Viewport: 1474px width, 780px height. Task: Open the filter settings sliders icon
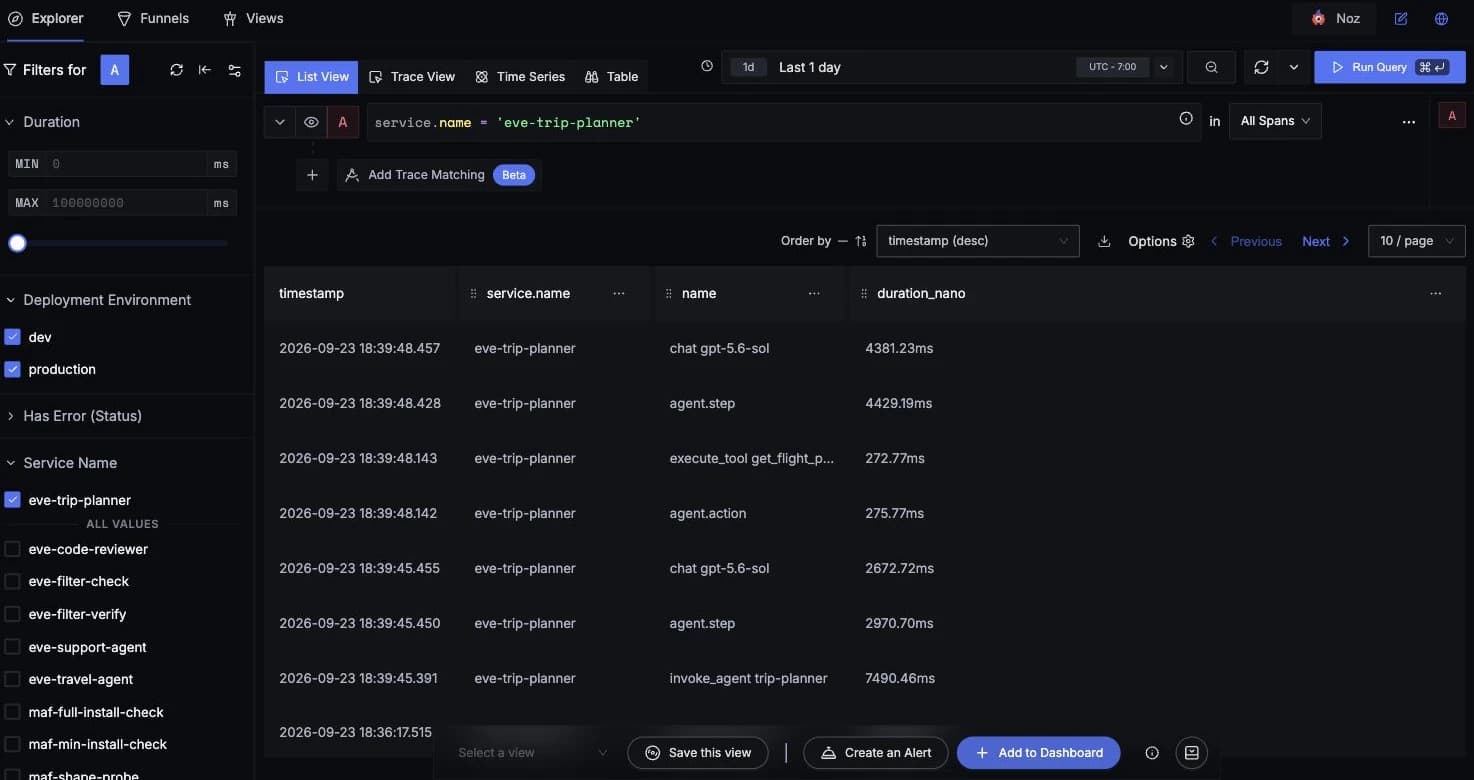[235, 70]
